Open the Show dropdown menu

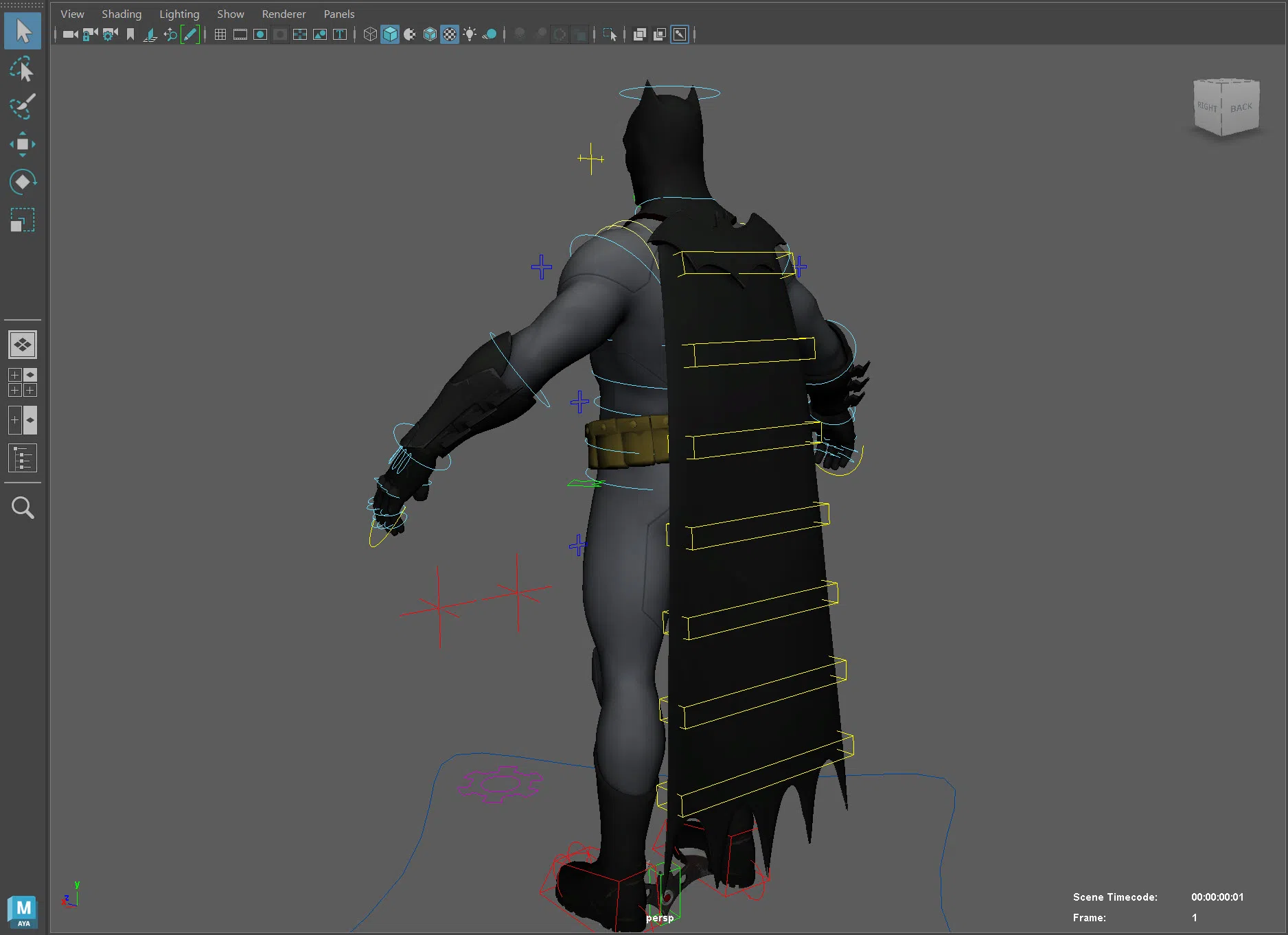[x=230, y=14]
